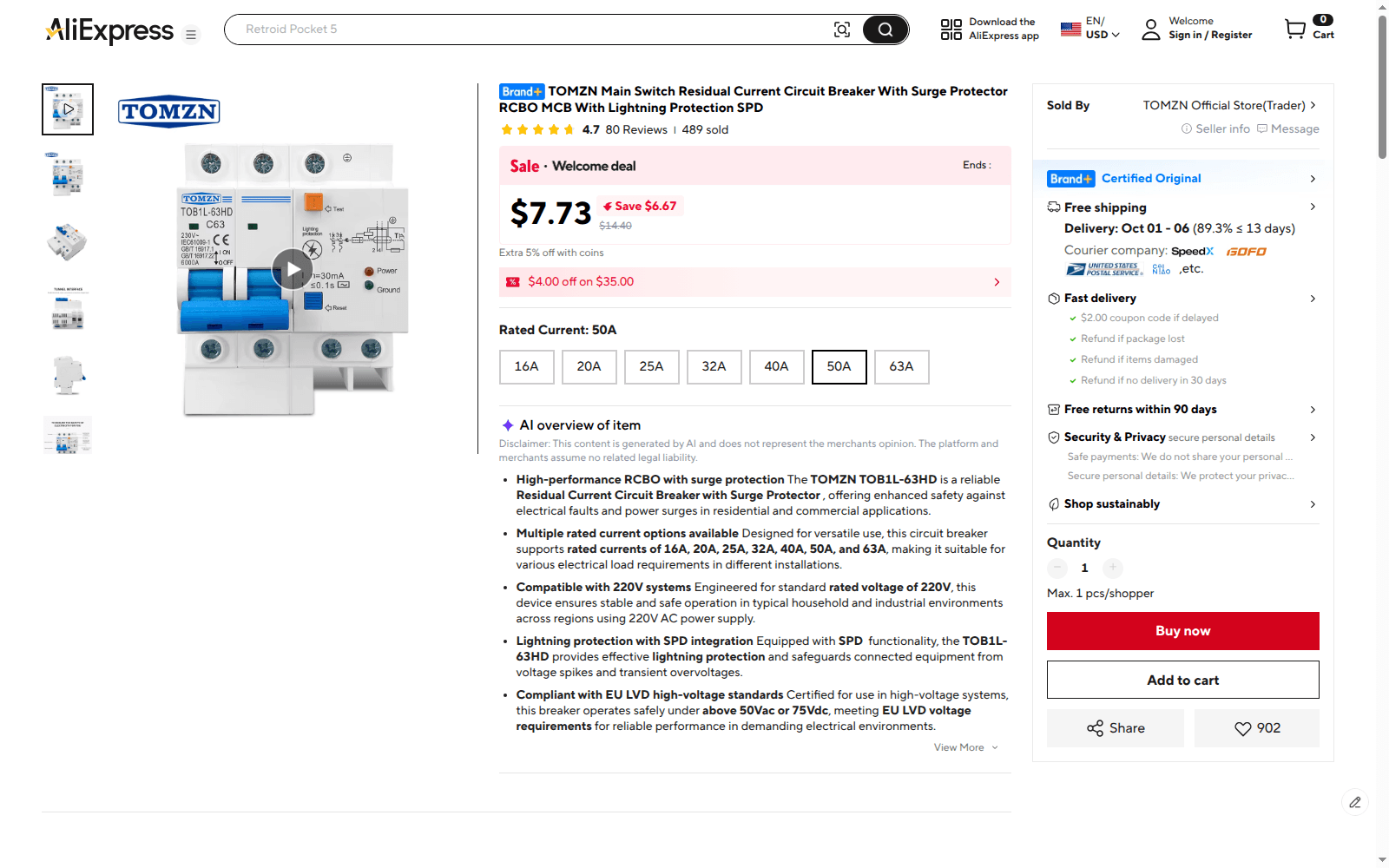This screenshot has height=868, width=1389.
Task: Click the Buy now button
Action: pyautogui.click(x=1182, y=631)
